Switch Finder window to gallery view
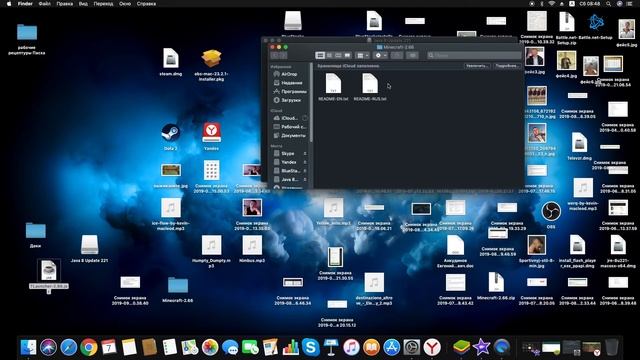Viewport: 640px width, 360px height. (x=347, y=55)
